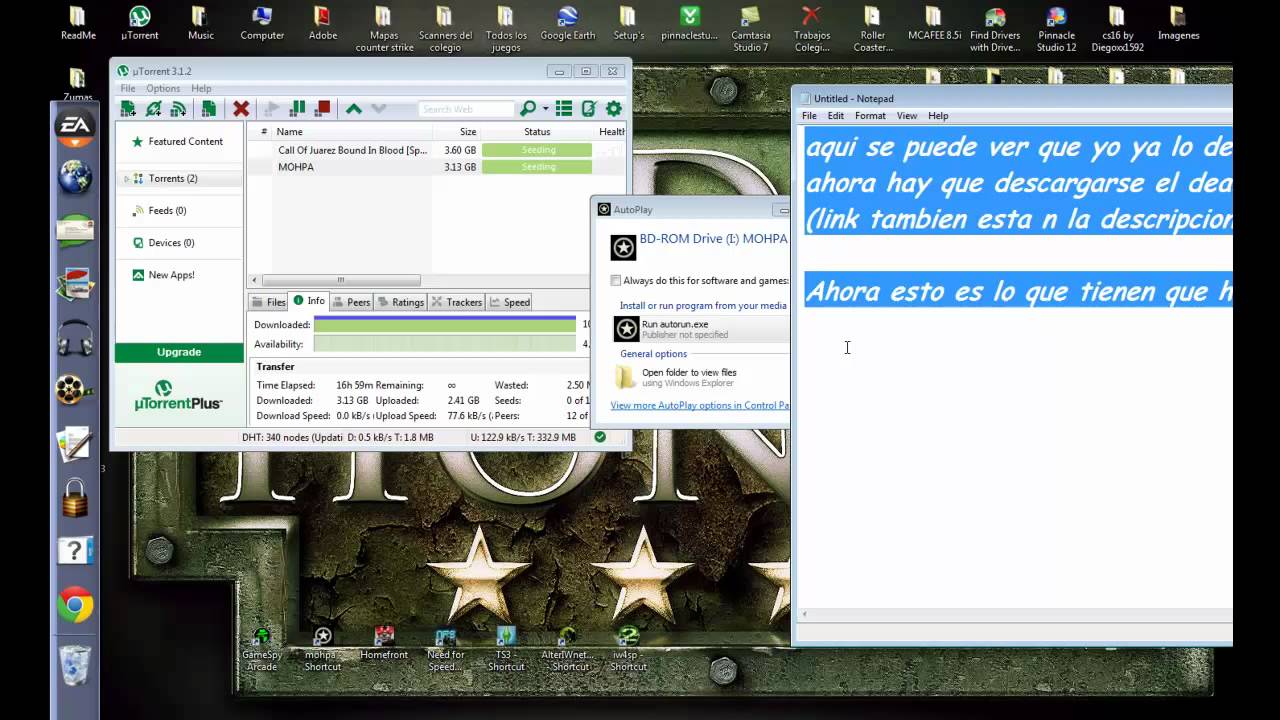The width and height of the screenshot is (1280, 720).
Task: Click Add Torrent from URL toolbar icon
Action: click(x=153, y=109)
